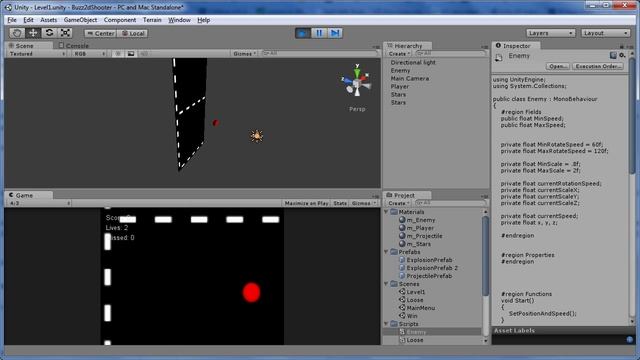Screen dimensions: 640x360
Task: Open the Textured draw mode dropdown
Action: click(x=37, y=54)
